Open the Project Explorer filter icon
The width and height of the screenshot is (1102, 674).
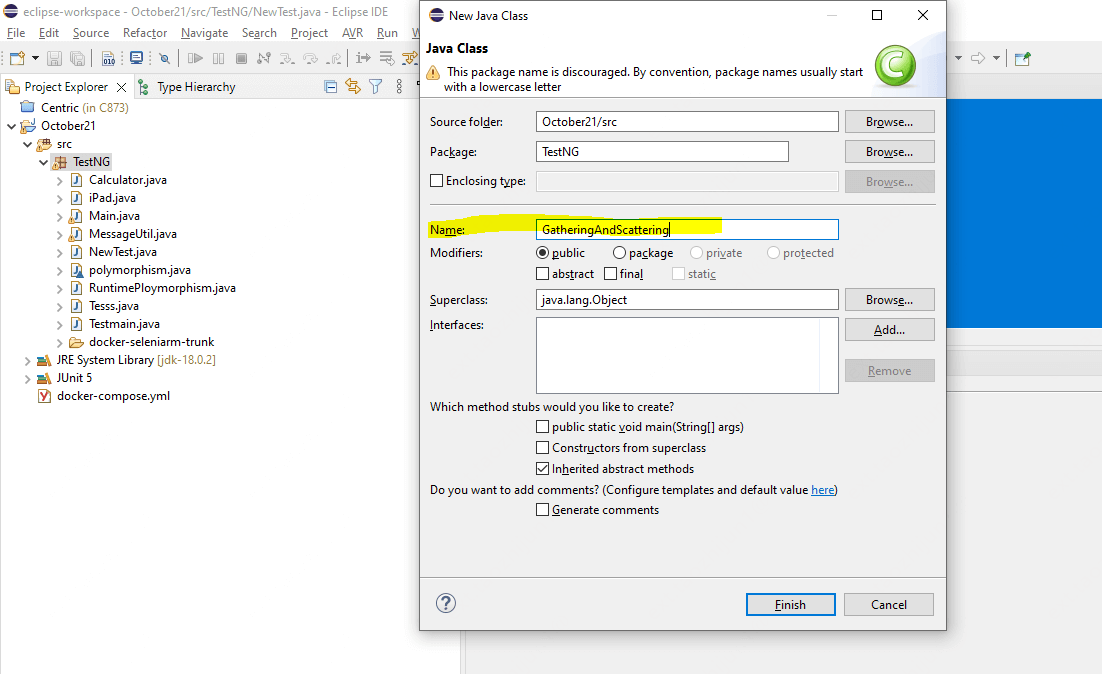376,86
